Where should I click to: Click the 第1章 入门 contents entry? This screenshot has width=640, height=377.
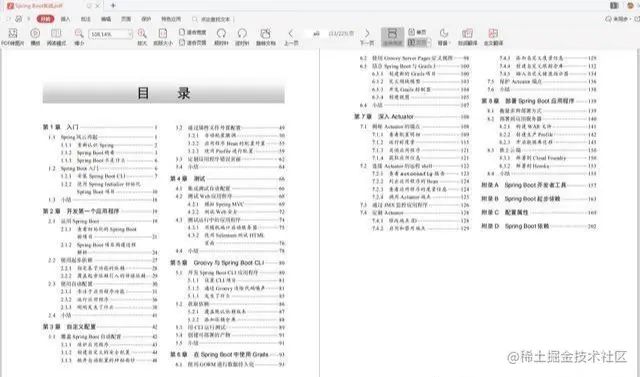click(x=100, y=127)
